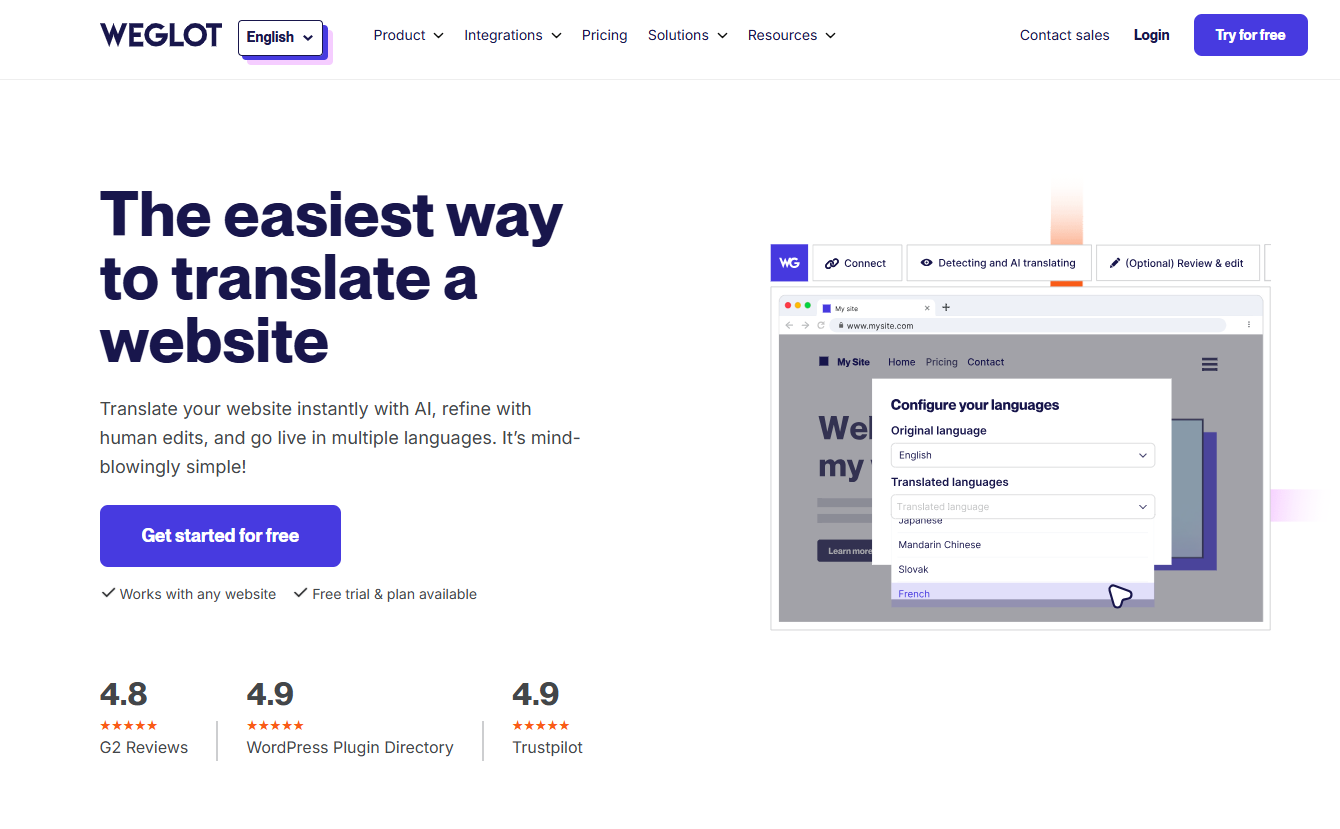
Task: Open the Original language English dropdown
Action: pyautogui.click(x=1023, y=455)
